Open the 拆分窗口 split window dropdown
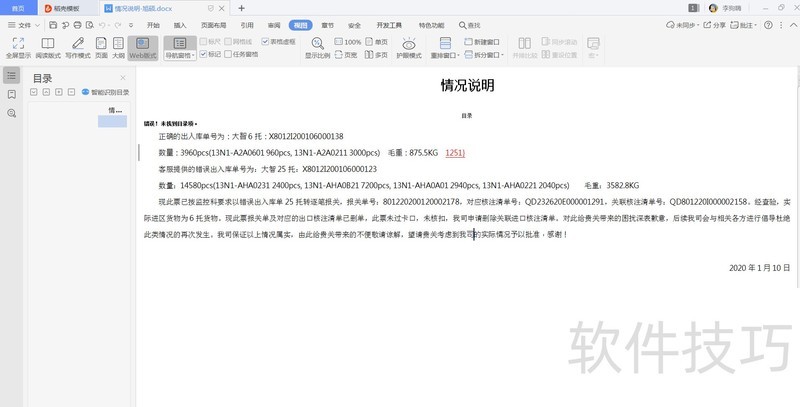Image resolution: width=800 pixels, height=407 pixels. point(484,55)
